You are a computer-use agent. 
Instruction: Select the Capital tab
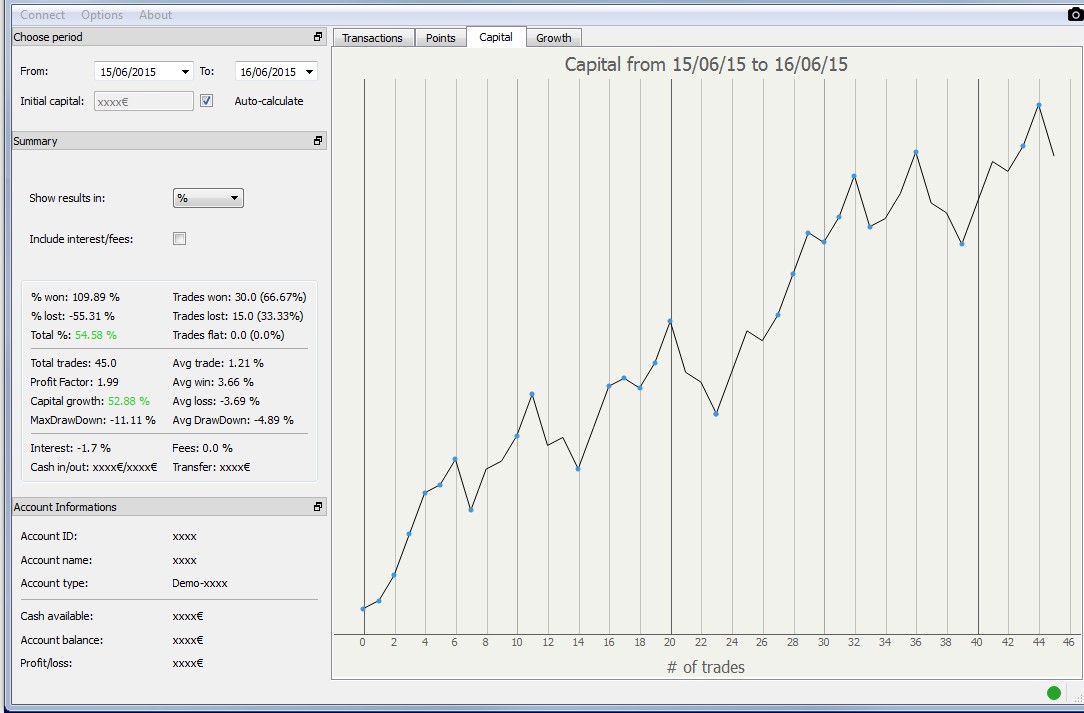coord(496,37)
